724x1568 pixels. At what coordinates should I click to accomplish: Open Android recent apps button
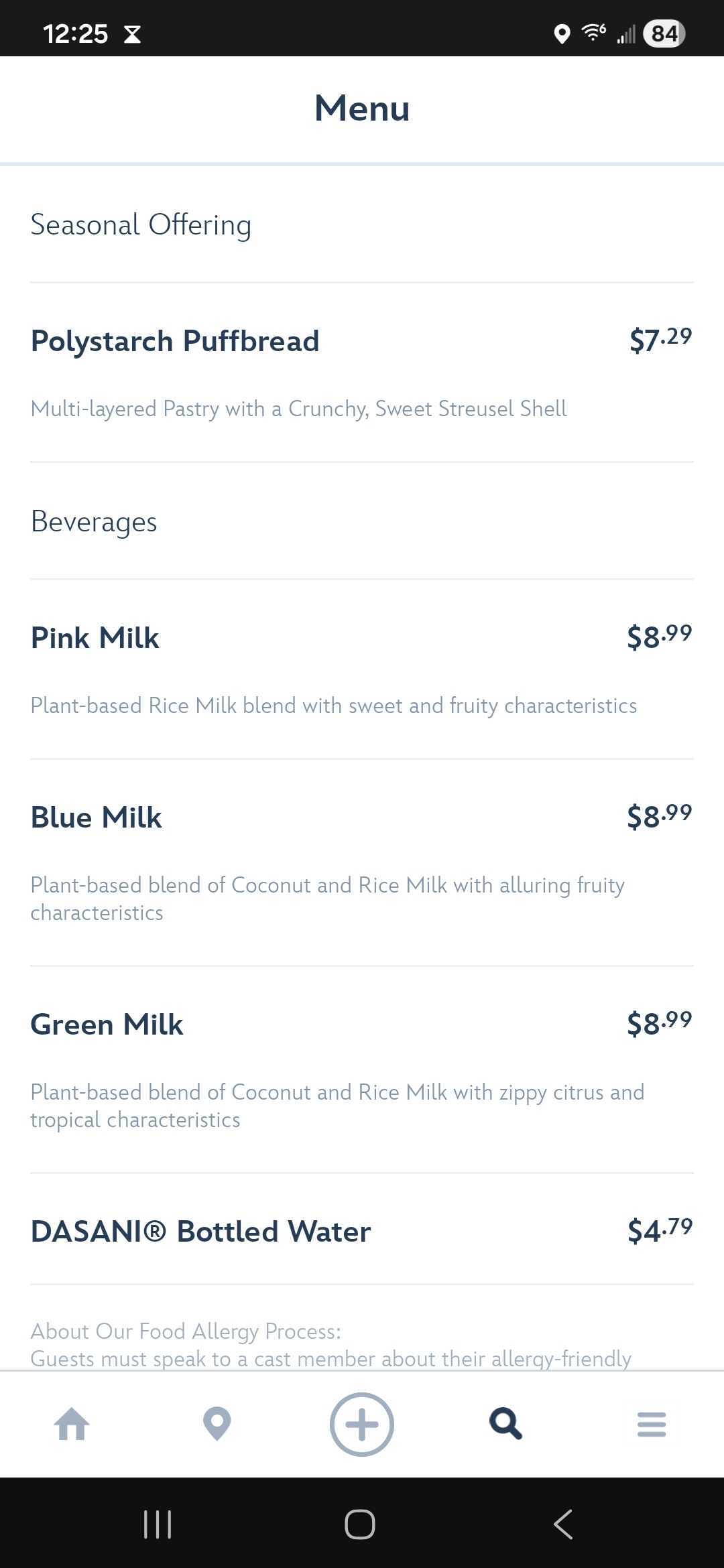click(158, 1524)
